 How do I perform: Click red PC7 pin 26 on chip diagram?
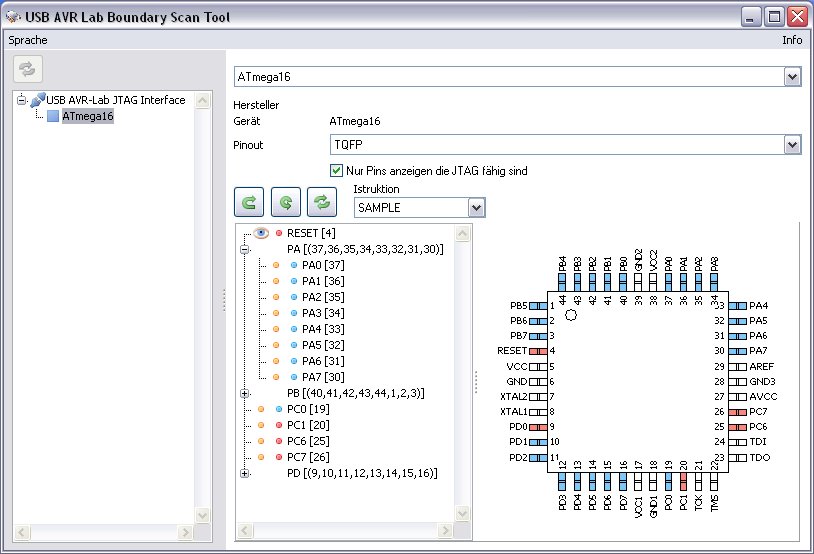tap(738, 412)
